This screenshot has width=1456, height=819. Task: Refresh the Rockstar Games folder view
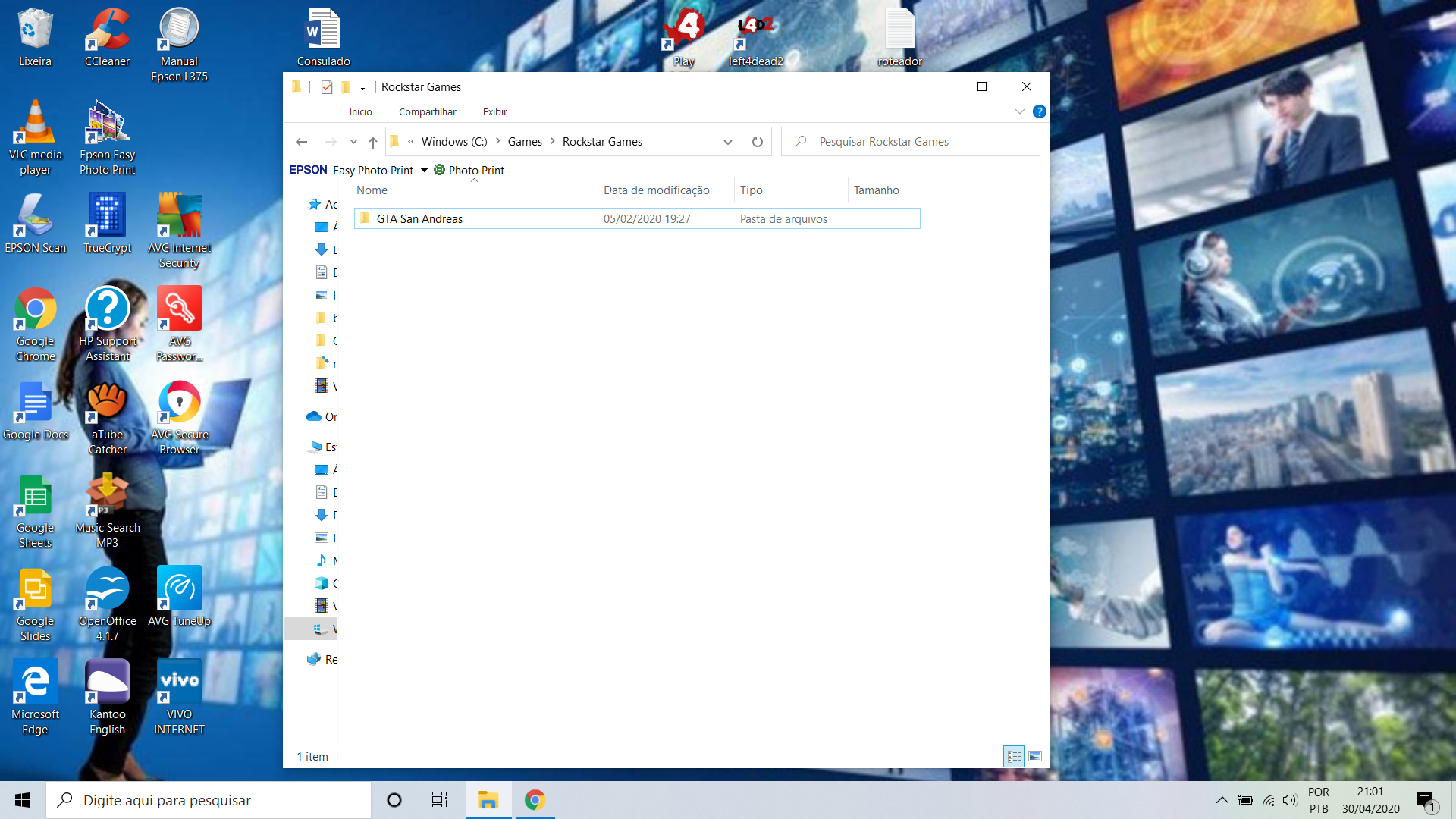tap(757, 142)
